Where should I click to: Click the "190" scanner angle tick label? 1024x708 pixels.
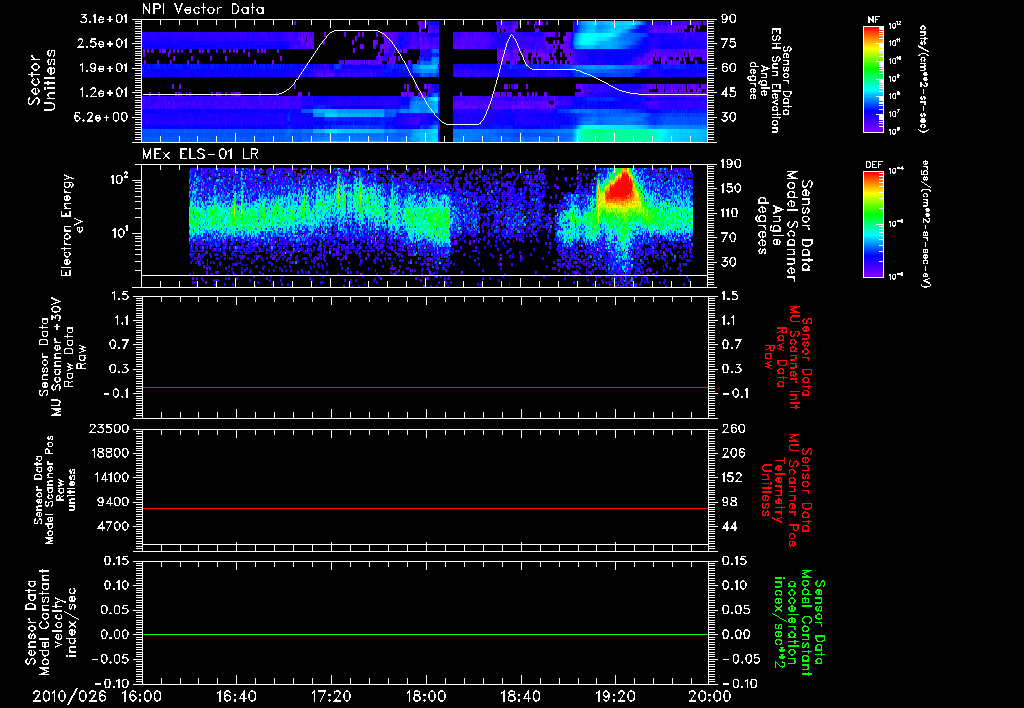(x=732, y=164)
